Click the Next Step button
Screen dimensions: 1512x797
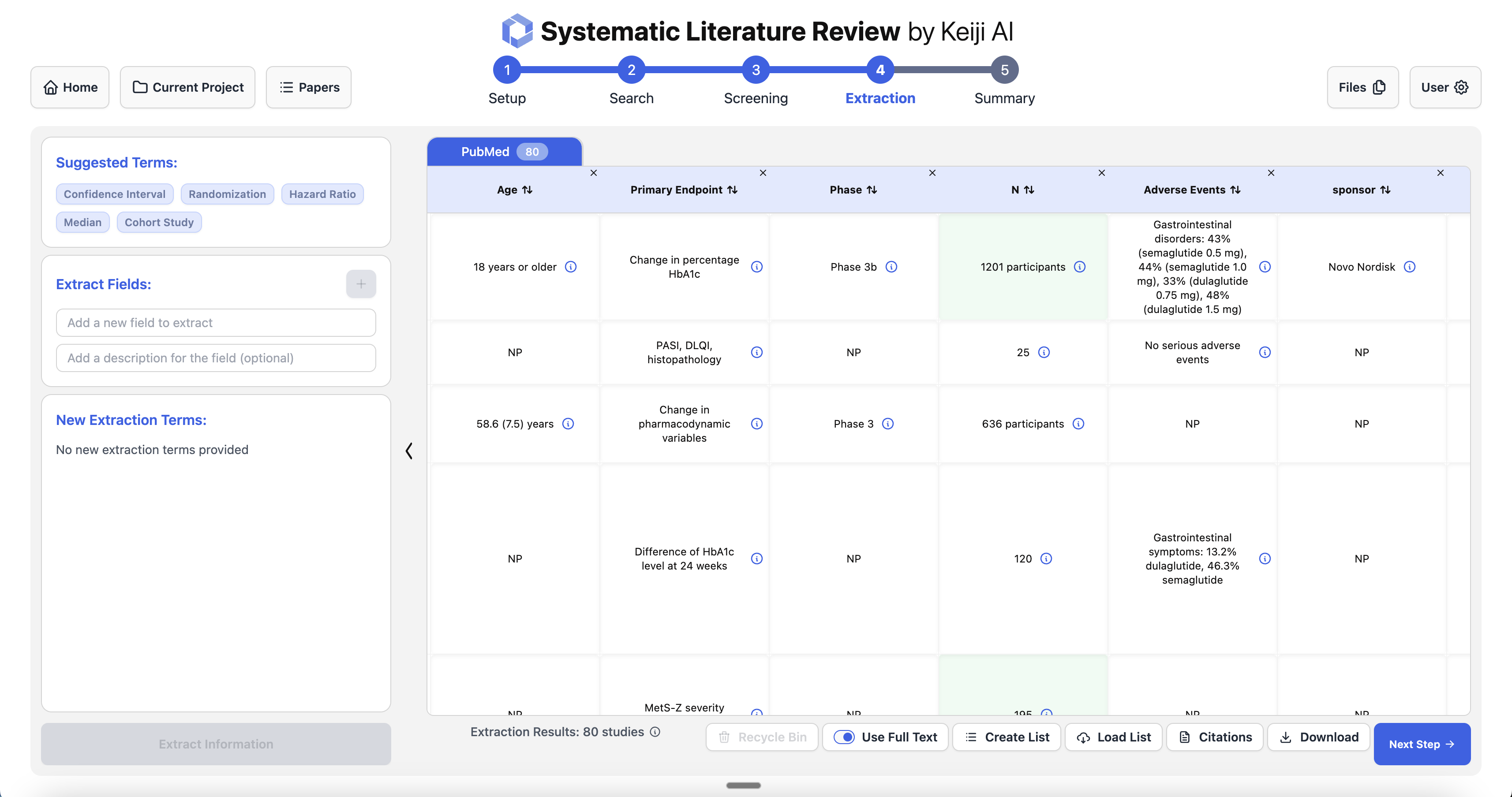pos(1421,744)
